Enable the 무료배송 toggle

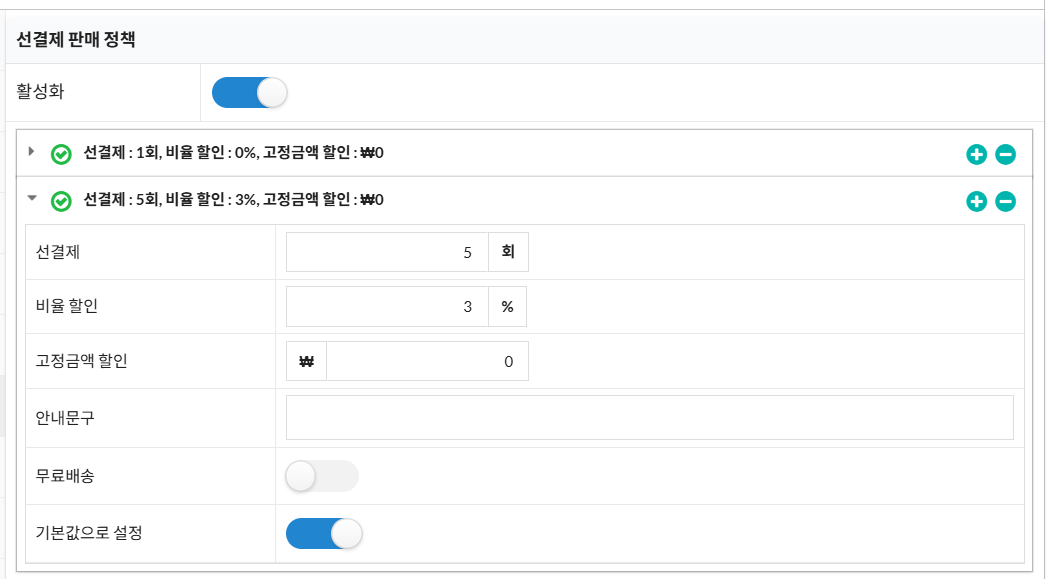click(x=322, y=476)
